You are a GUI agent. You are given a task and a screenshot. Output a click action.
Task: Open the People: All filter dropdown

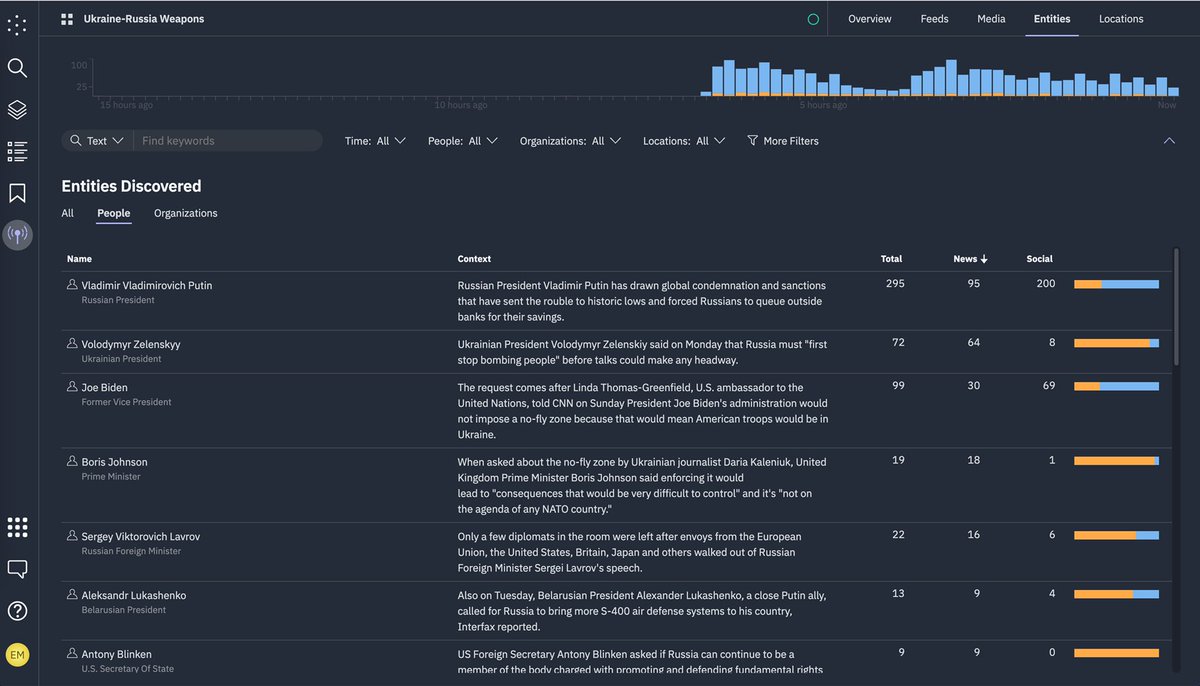(x=462, y=141)
